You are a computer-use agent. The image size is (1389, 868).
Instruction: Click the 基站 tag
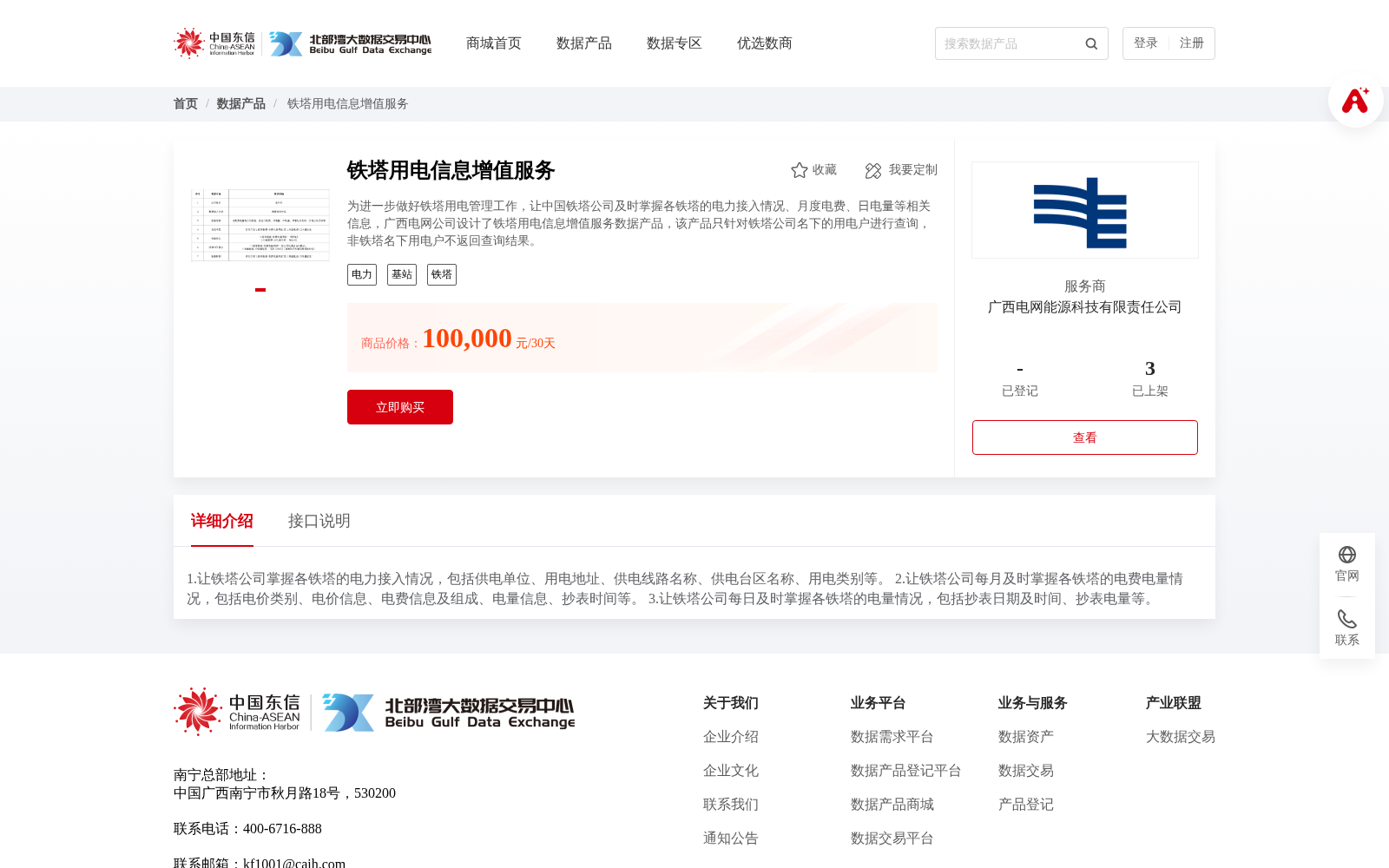click(402, 275)
